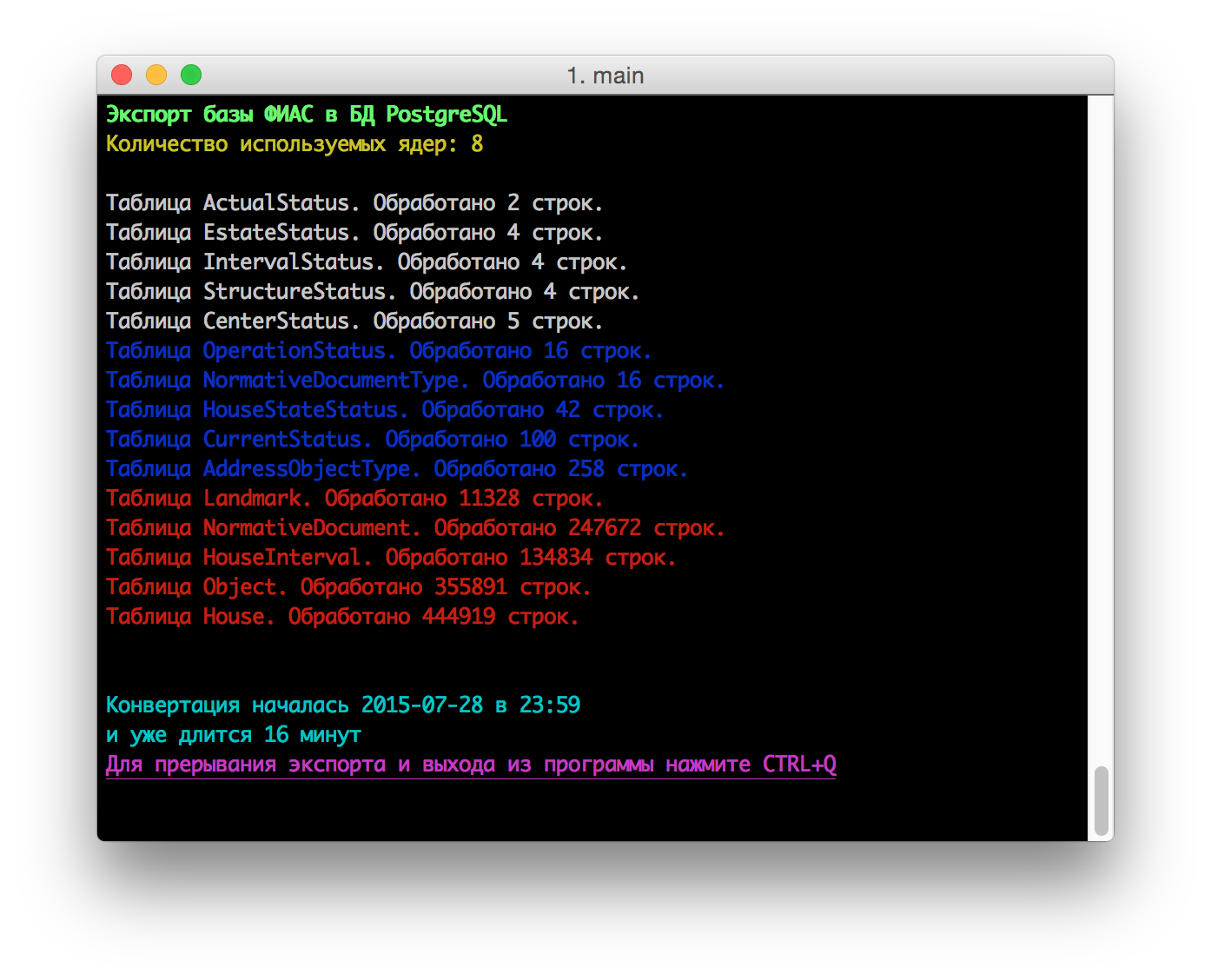Image resolution: width=1211 pixels, height=980 pixels.
Task: Select the 'Таблица CenterStatus' line
Action: coord(354,321)
